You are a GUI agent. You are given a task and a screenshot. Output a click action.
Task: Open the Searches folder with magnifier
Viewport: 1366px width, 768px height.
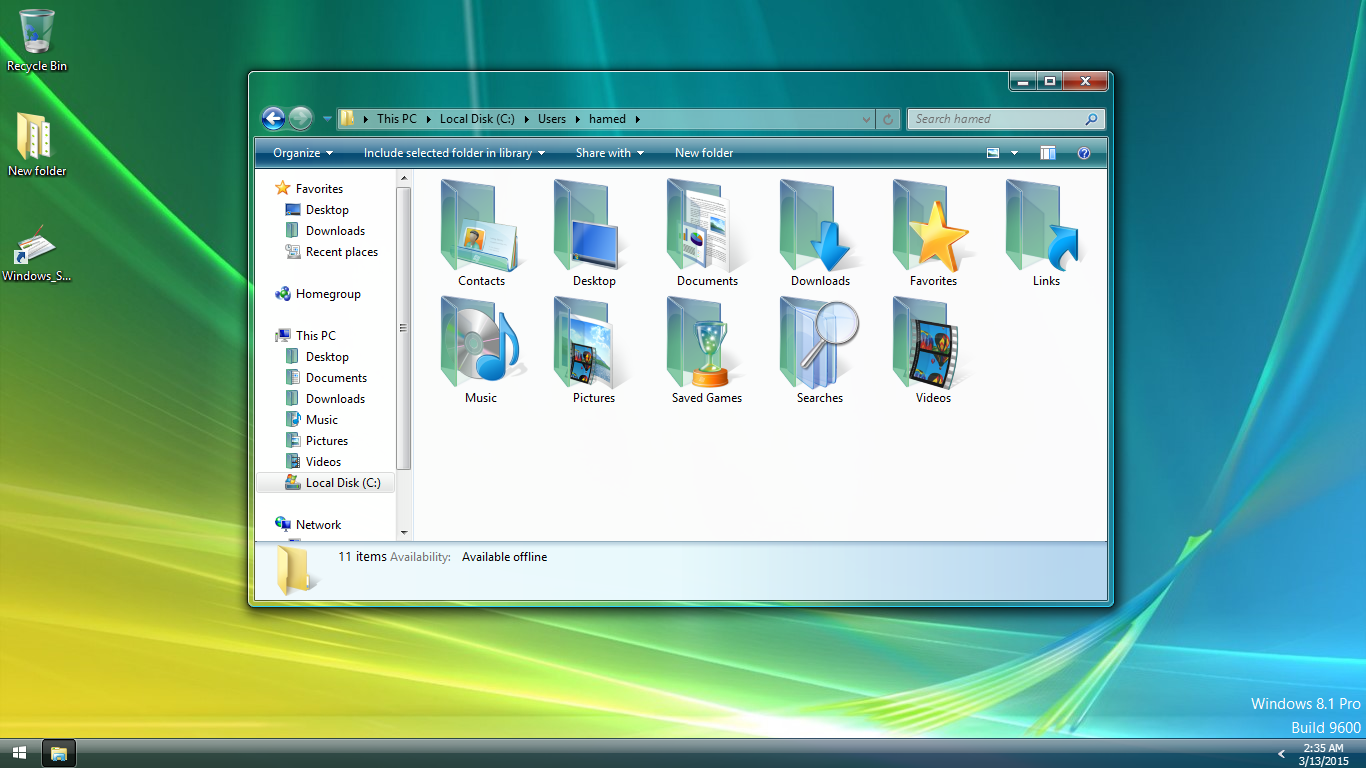(820, 349)
